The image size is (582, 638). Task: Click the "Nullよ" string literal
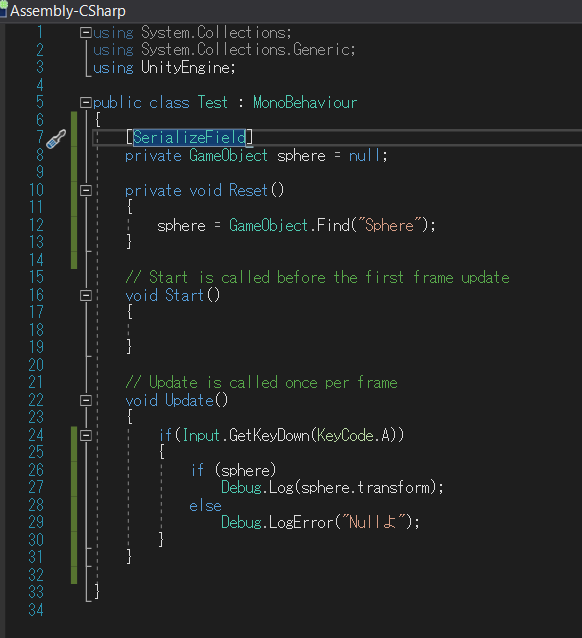pos(374,522)
